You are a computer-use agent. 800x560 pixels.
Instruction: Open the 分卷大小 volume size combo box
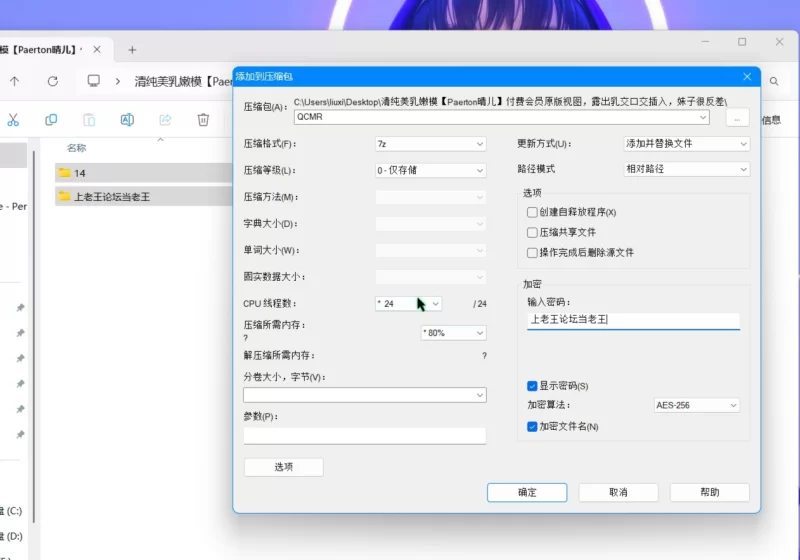tap(365, 395)
